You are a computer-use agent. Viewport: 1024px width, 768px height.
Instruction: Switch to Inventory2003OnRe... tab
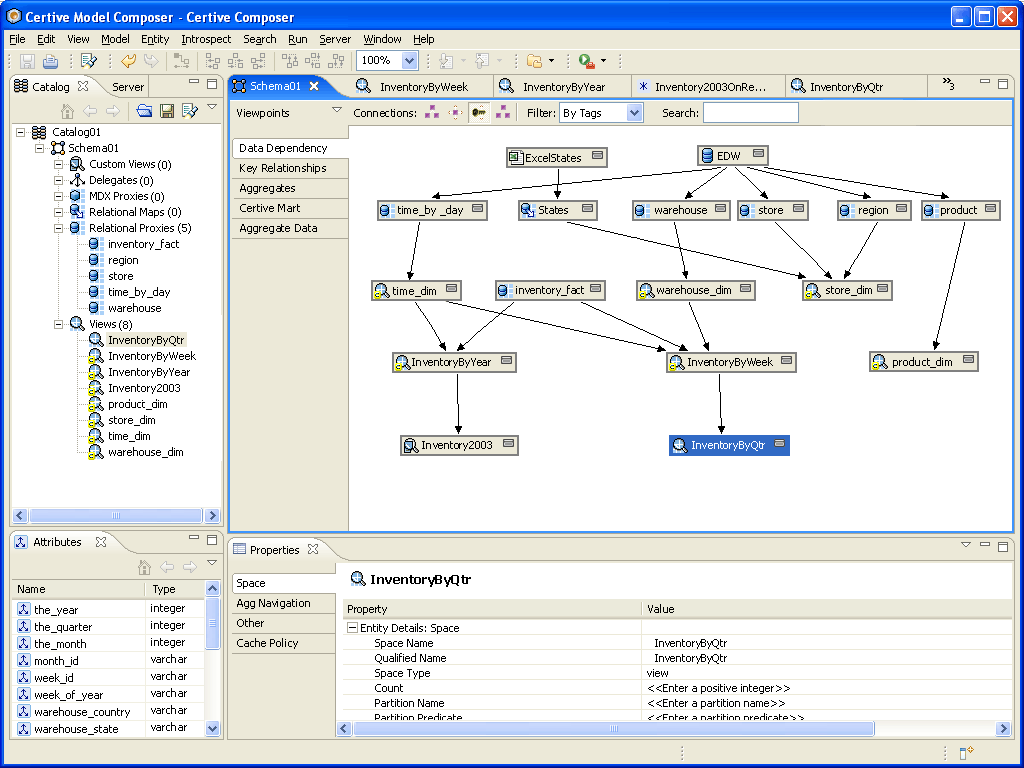(x=709, y=87)
